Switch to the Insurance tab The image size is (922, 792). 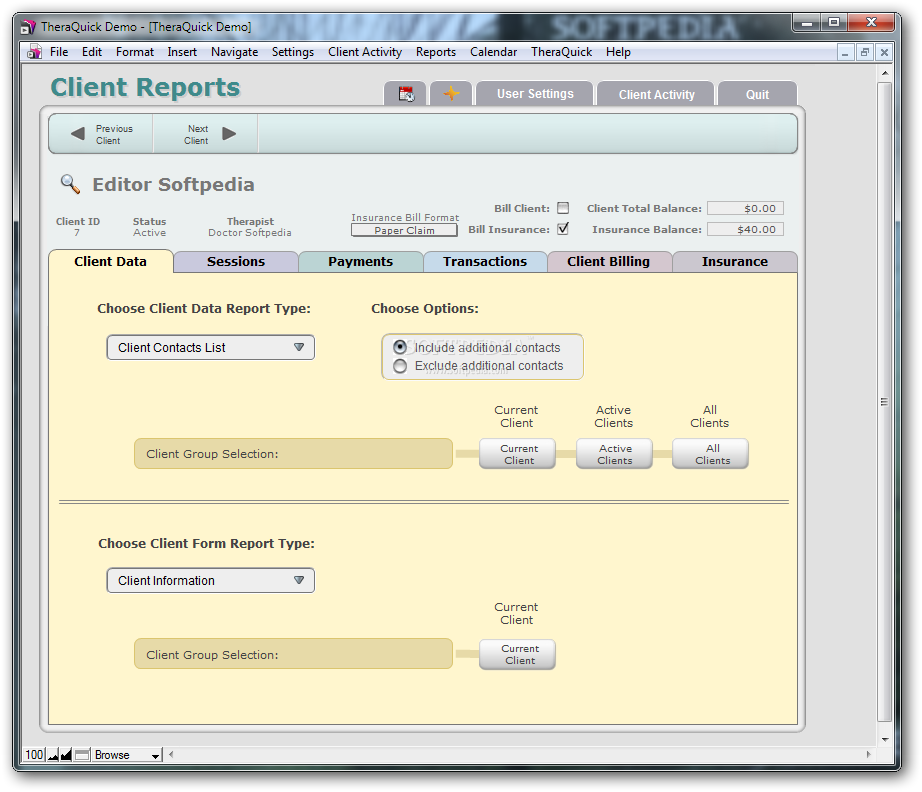[734, 262]
